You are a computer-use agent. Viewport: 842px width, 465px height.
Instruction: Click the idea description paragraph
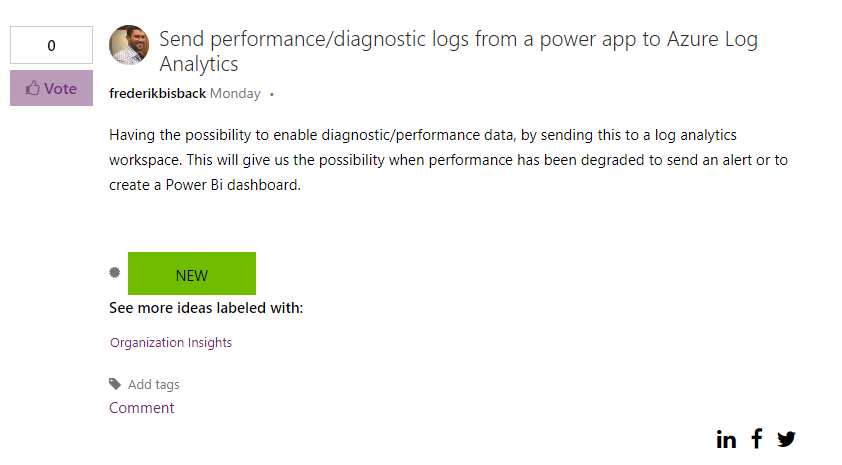point(449,159)
